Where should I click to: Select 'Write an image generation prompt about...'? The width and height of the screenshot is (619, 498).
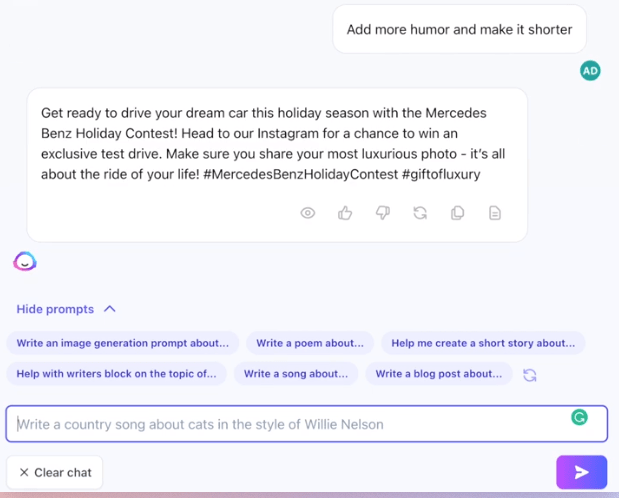point(123,343)
